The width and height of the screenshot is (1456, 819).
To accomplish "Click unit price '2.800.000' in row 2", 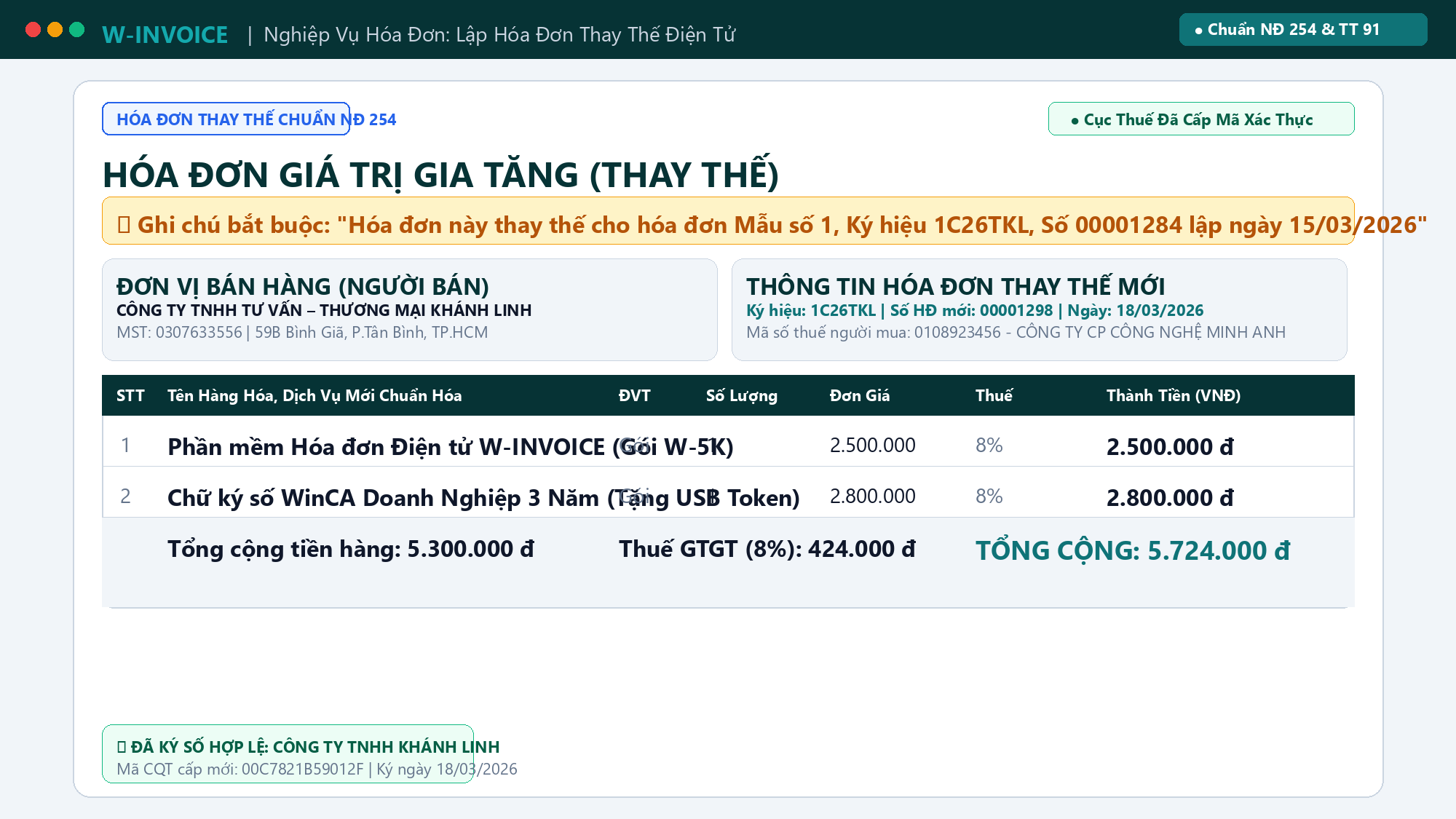I will (873, 496).
